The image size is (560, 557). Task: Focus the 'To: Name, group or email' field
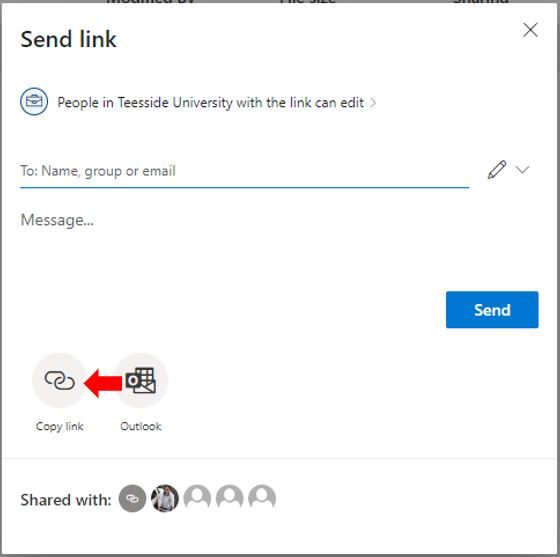pyautogui.click(x=244, y=171)
